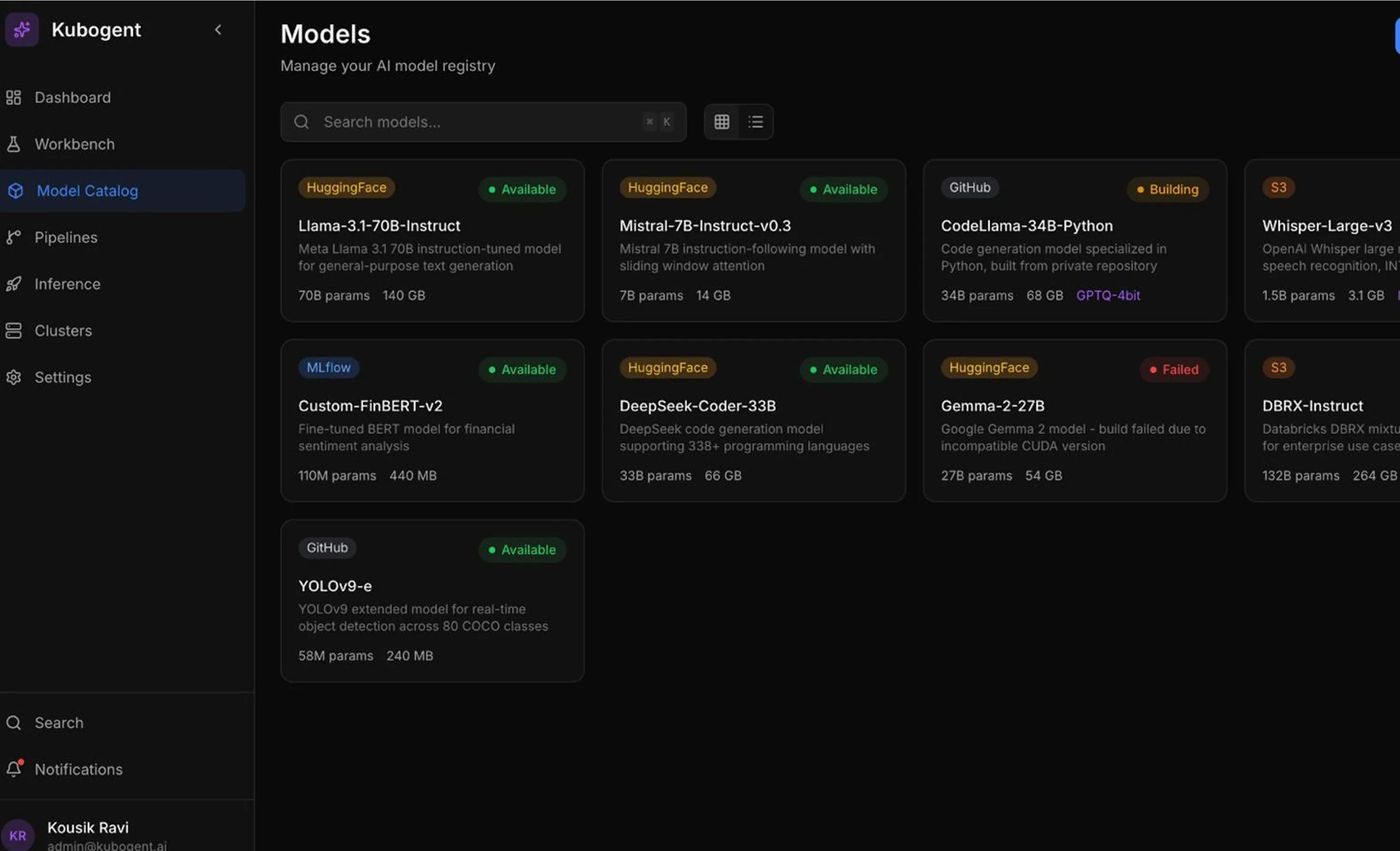
Task: Click the "240 MB" size text
Action: [x=410, y=656]
